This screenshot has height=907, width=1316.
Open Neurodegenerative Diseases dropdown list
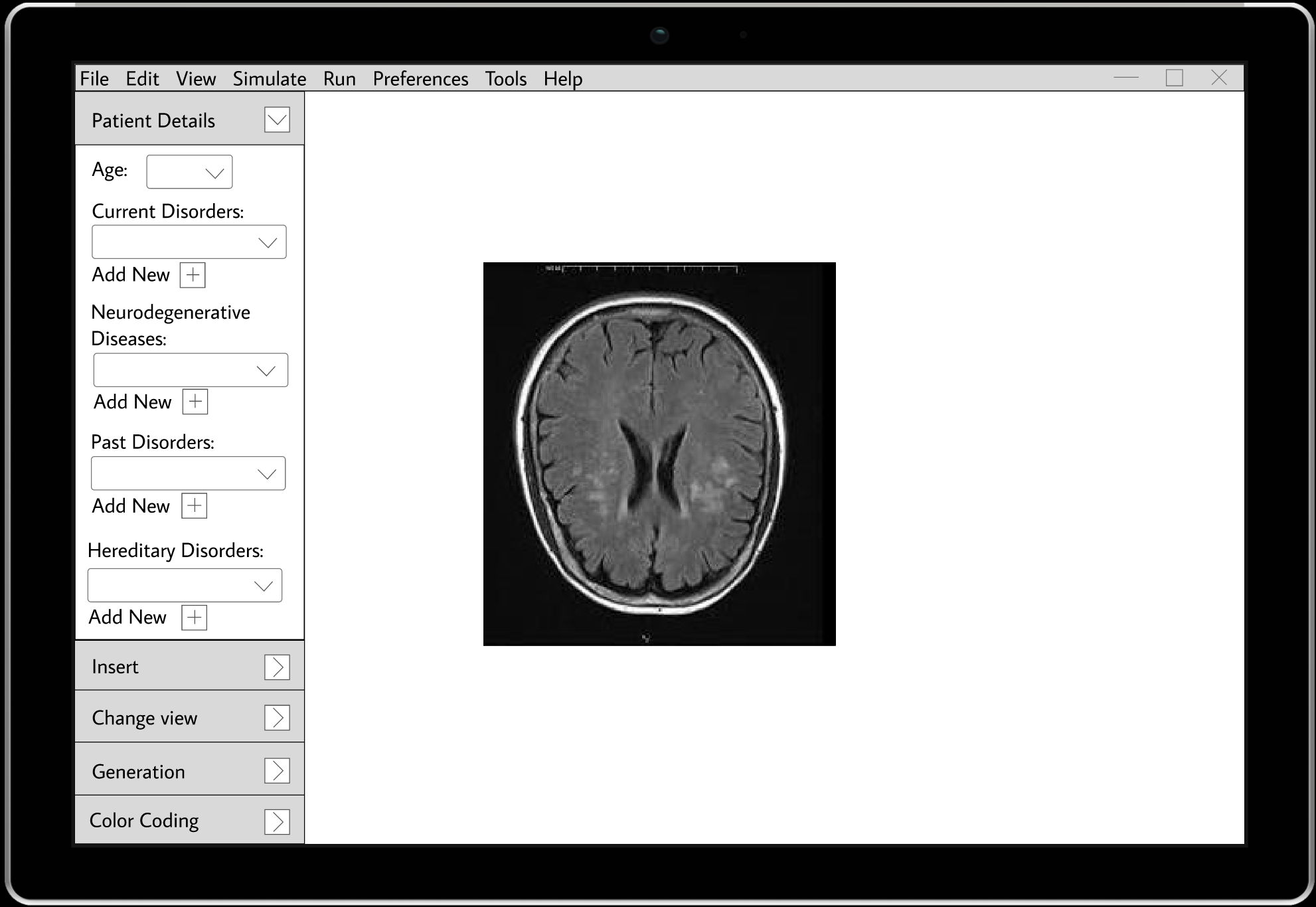click(191, 371)
